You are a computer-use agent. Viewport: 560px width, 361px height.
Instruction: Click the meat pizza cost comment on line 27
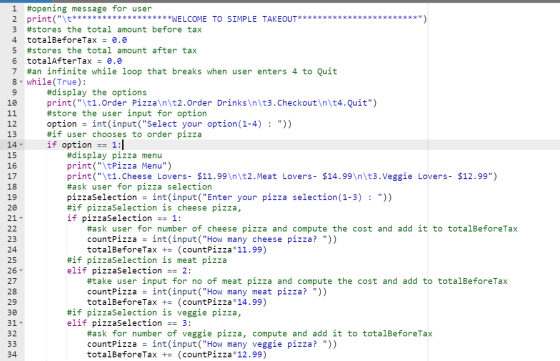point(297,281)
